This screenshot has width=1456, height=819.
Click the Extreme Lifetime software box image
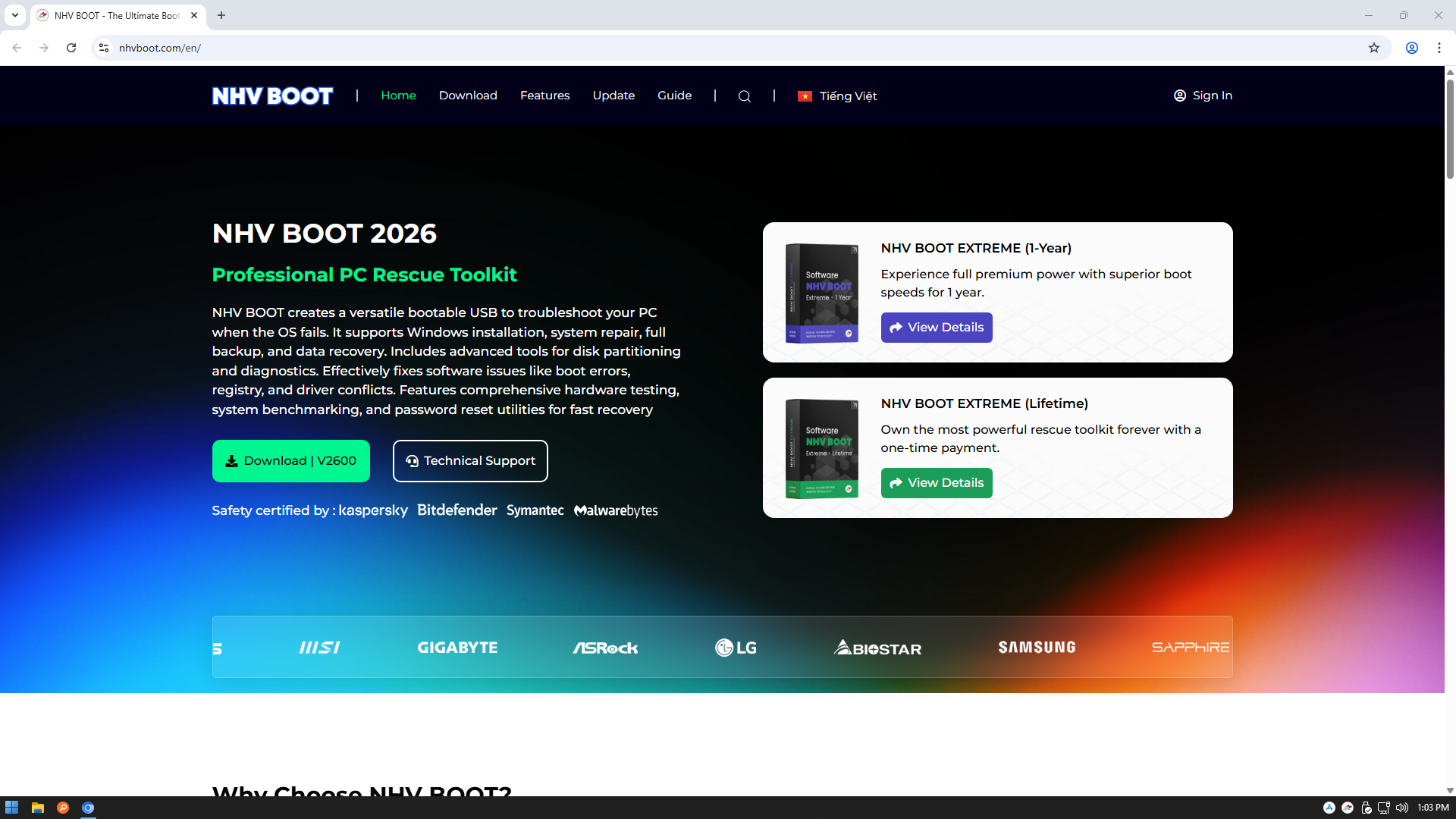coord(822,448)
